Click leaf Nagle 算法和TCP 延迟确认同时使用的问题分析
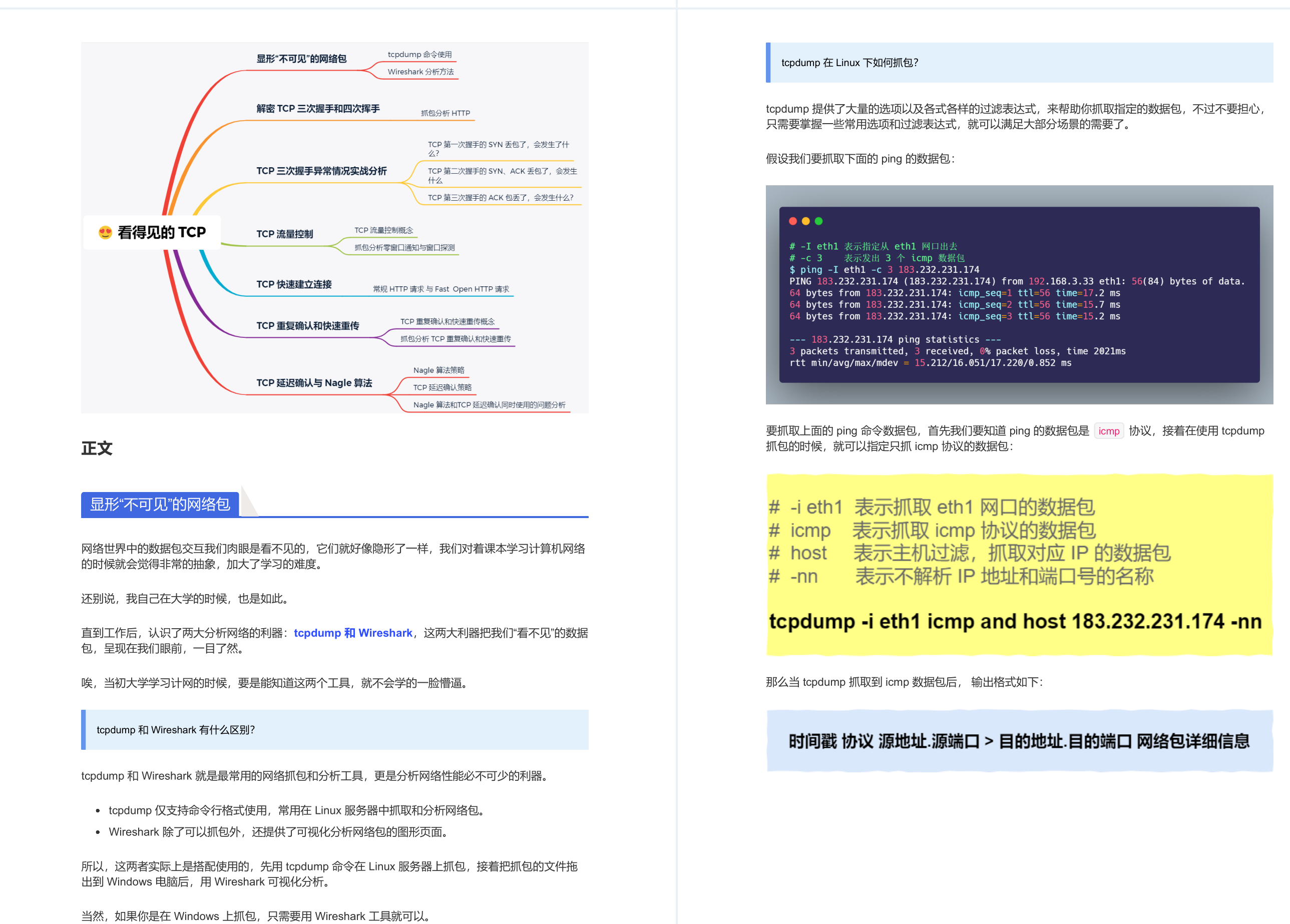 (489, 405)
